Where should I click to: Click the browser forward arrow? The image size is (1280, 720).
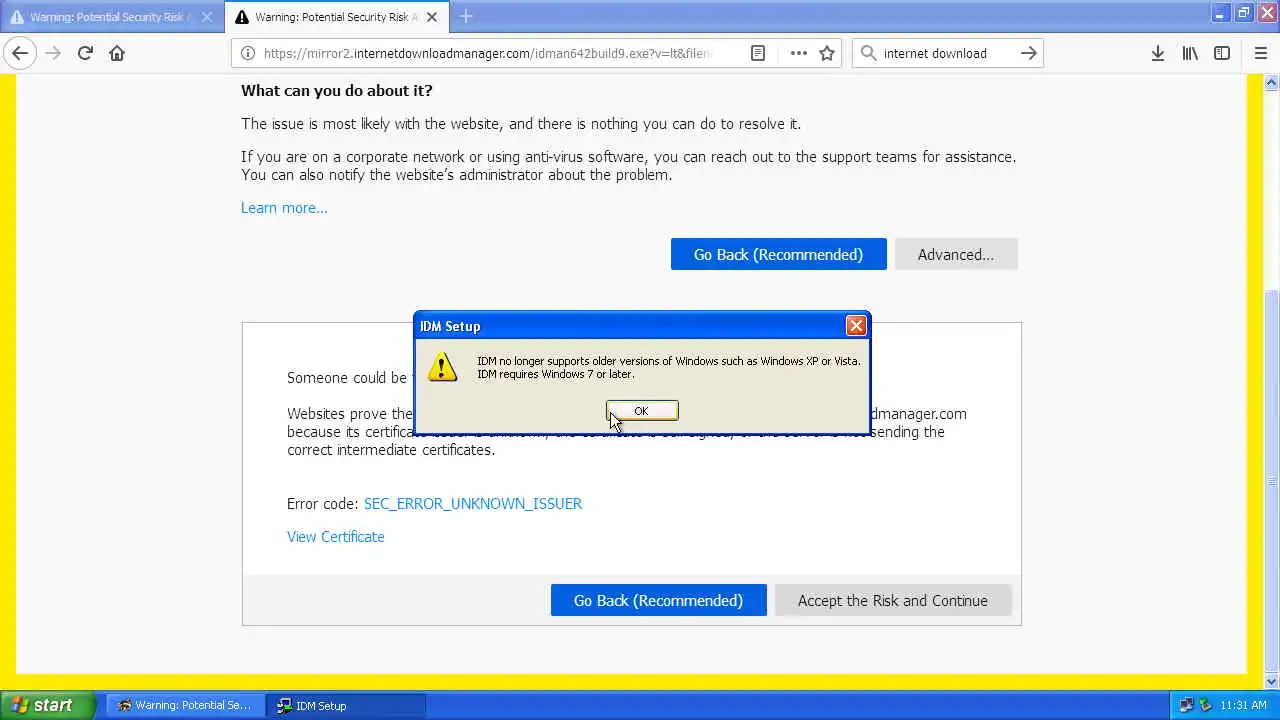tap(53, 53)
